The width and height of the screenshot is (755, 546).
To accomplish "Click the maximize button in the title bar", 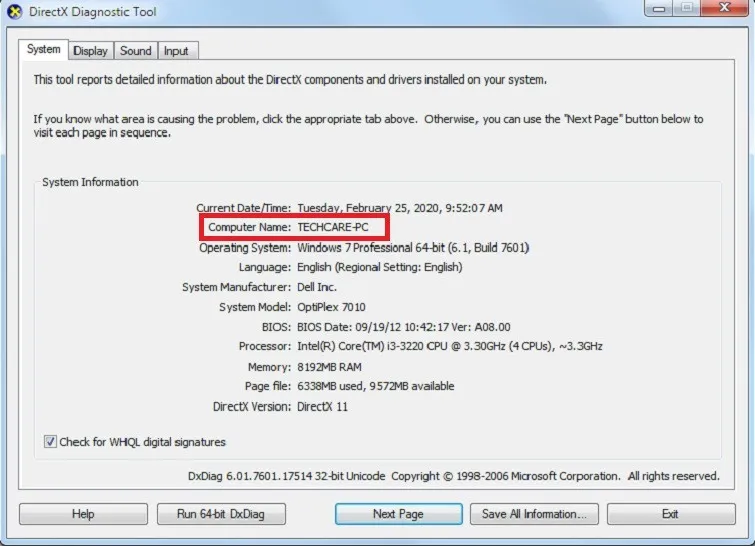I will point(686,9).
